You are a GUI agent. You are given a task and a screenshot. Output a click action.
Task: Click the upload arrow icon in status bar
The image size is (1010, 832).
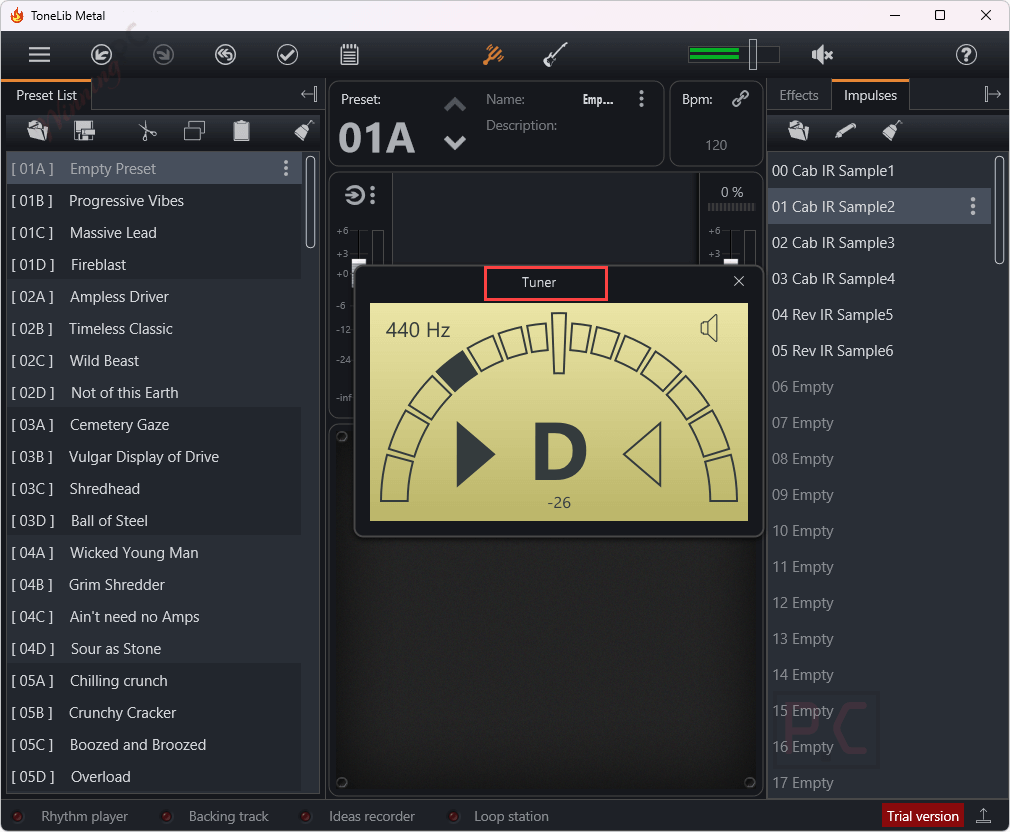click(983, 816)
